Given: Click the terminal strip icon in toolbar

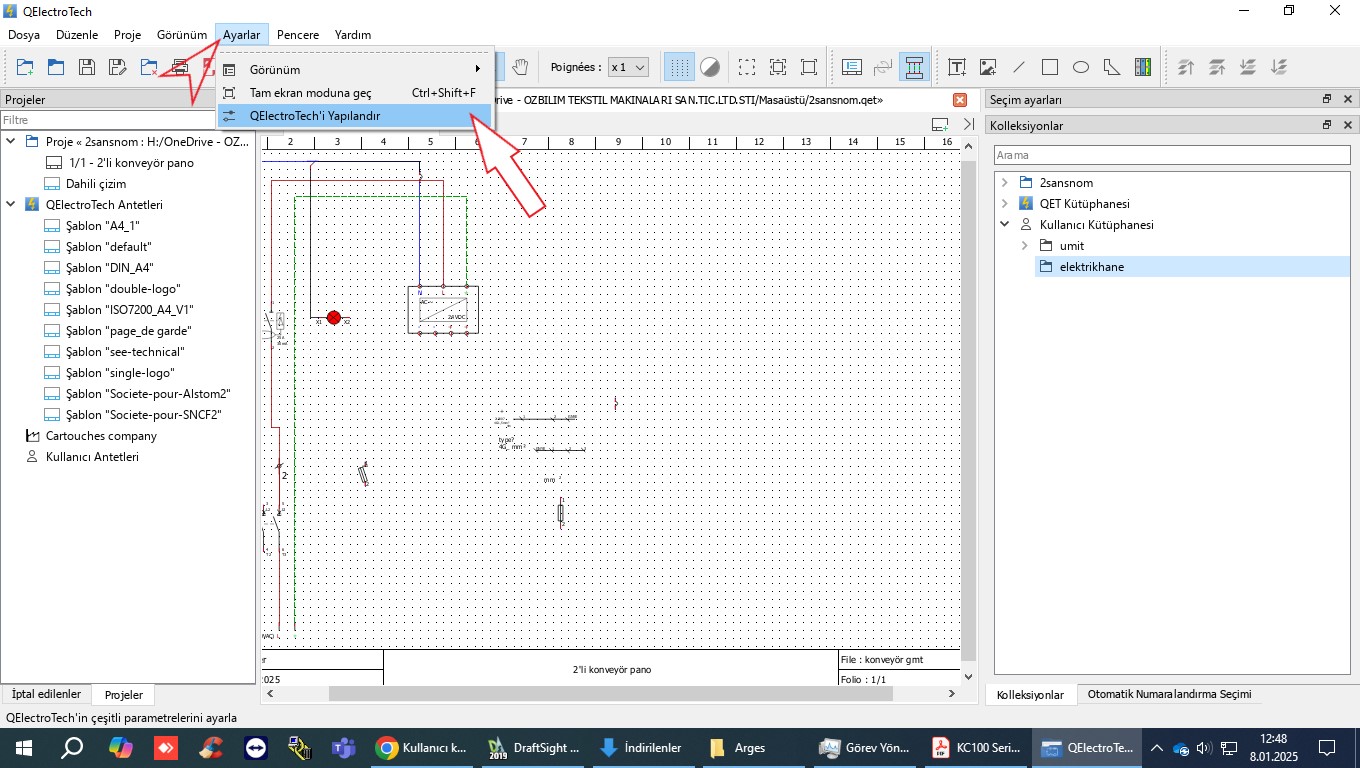Looking at the screenshot, I should tap(1143, 67).
